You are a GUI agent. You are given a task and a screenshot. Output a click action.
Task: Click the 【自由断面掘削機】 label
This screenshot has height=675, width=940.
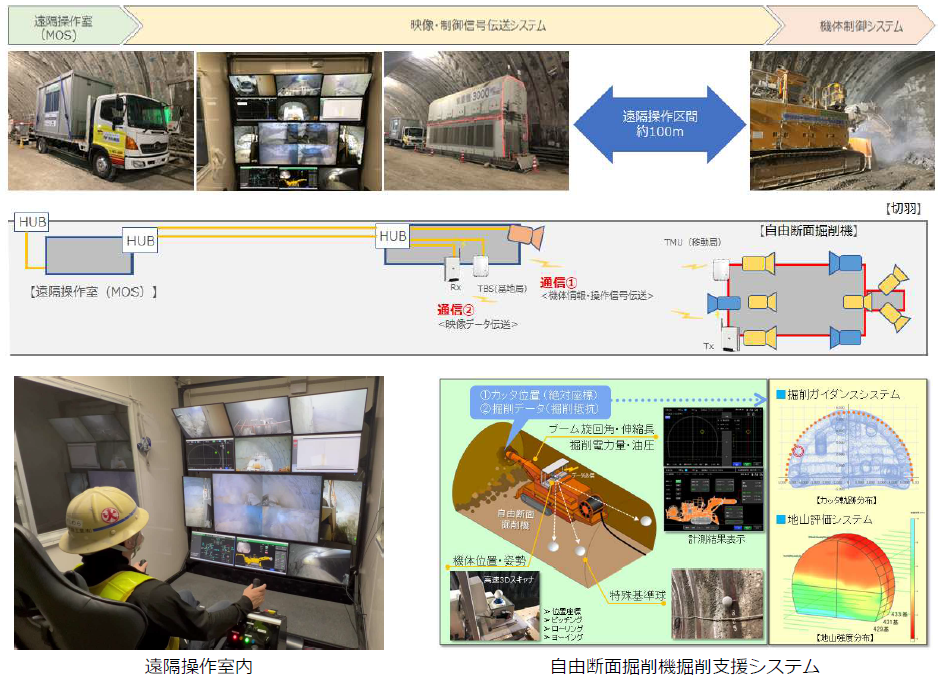click(808, 230)
